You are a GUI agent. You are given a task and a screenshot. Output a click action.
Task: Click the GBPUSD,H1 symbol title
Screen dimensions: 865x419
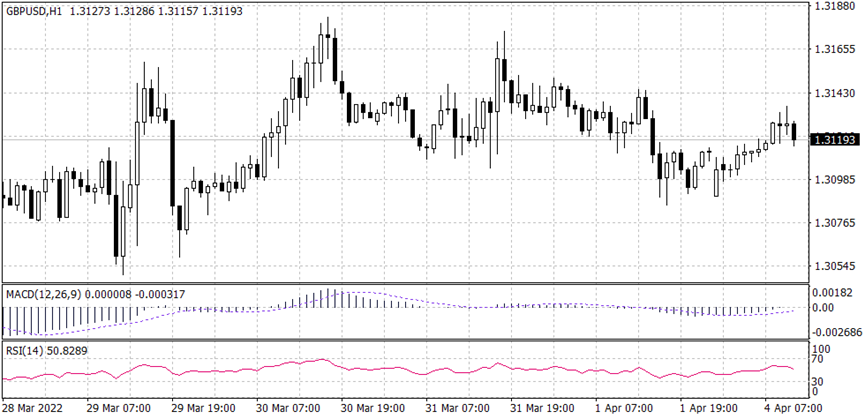point(37,11)
